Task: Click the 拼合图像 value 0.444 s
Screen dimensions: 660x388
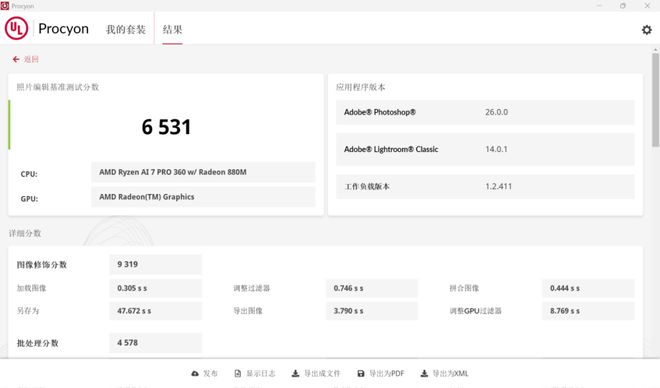Action: 565,288
